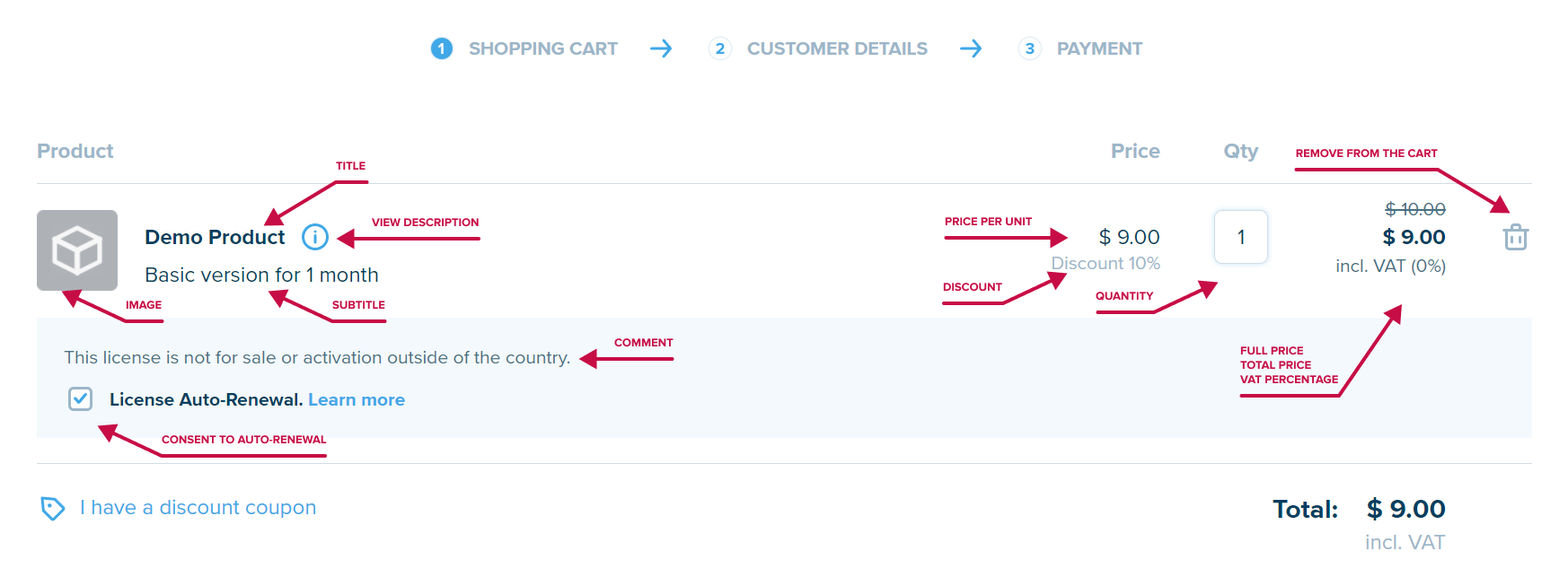1568x586 pixels.
Task: Click the License Auto-Renewal label text
Action: [x=206, y=400]
